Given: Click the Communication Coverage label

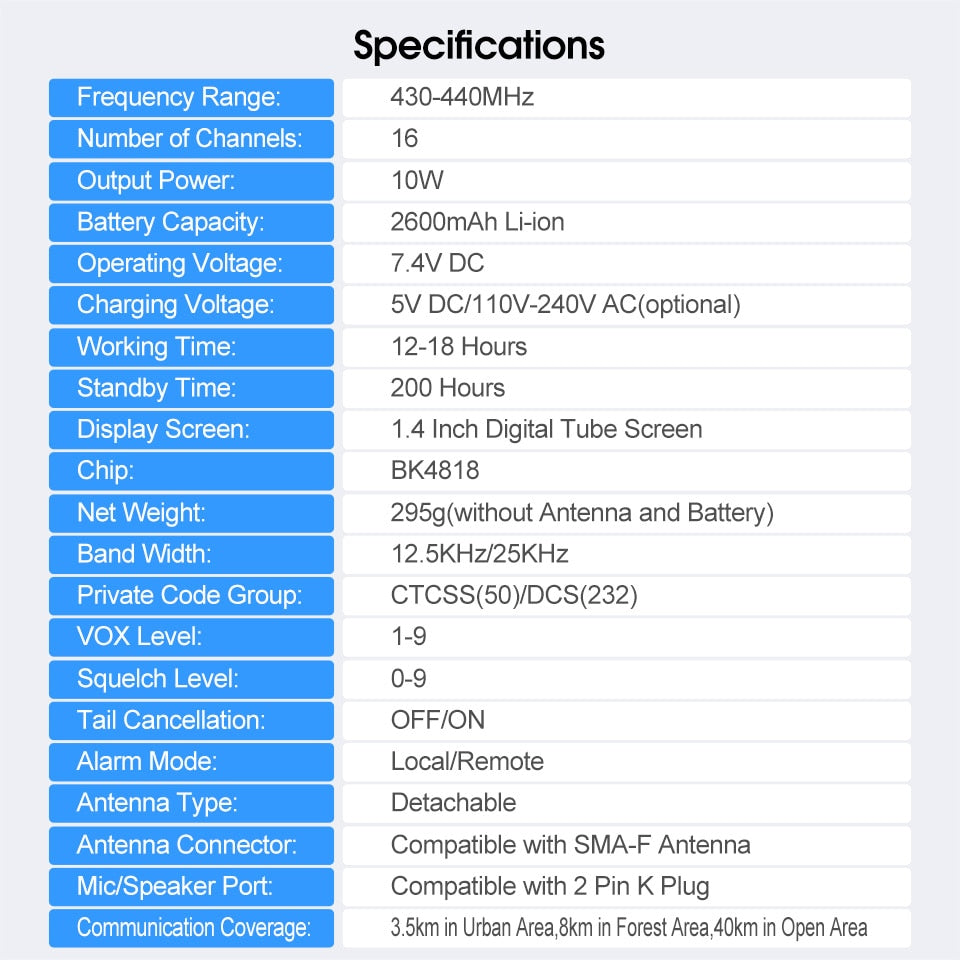Looking at the screenshot, I should tap(193, 928).
